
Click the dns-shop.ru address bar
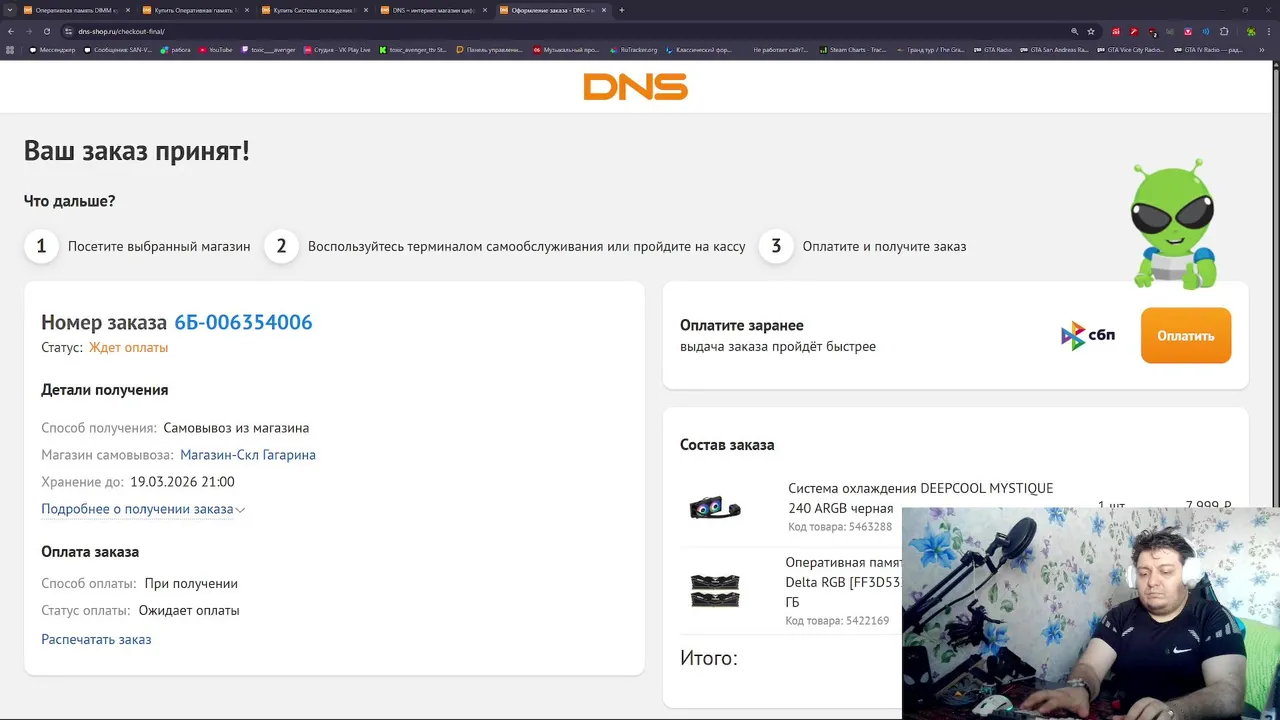click(560, 31)
